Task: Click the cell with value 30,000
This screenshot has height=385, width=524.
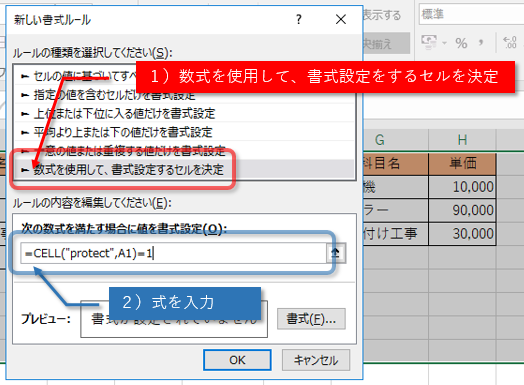Action: 462,233
